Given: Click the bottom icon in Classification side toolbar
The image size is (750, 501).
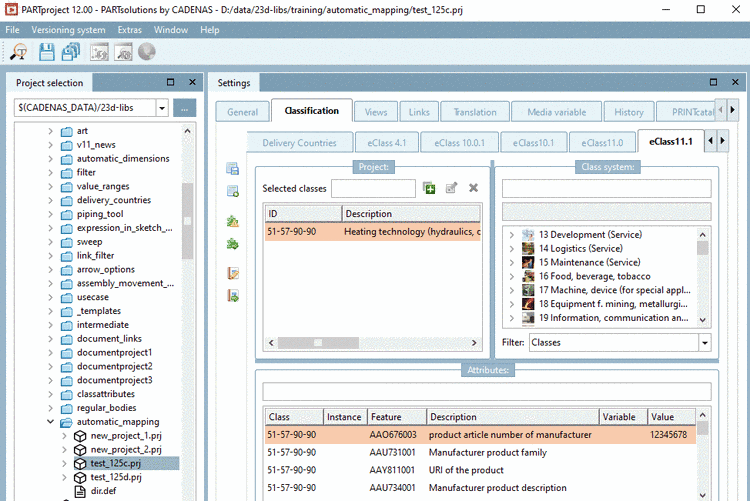Looking at the screenshot, I should (233, 296).
